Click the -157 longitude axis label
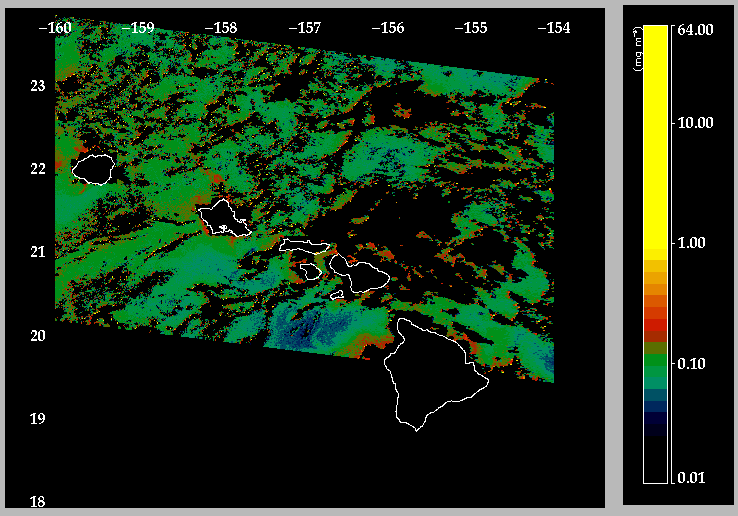Screen dimensions: 738x516 click(305, 28)
